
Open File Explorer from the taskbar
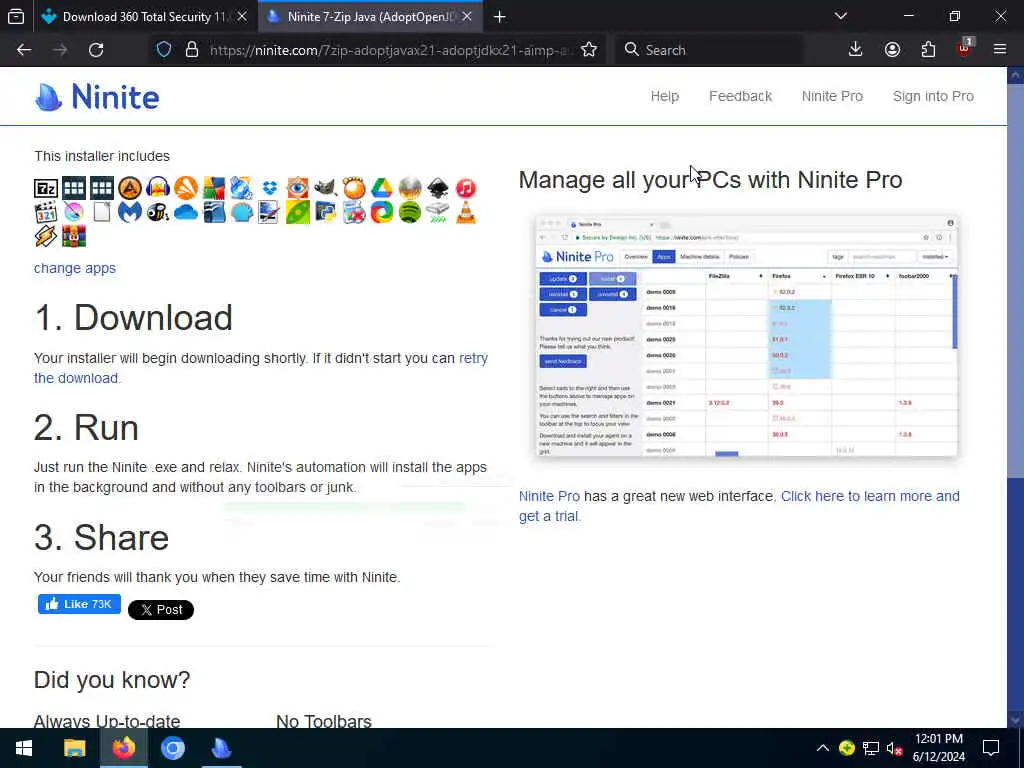pos(74,748)
